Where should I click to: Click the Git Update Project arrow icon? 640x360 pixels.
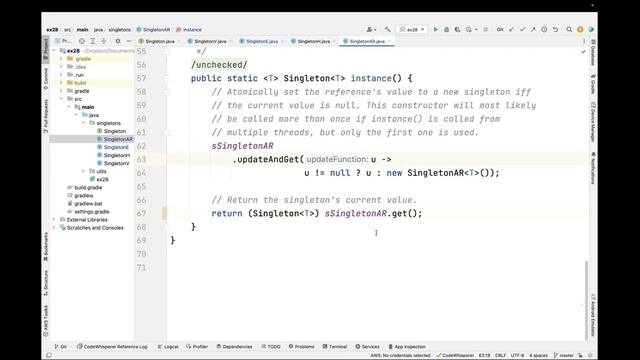point(511,29)
